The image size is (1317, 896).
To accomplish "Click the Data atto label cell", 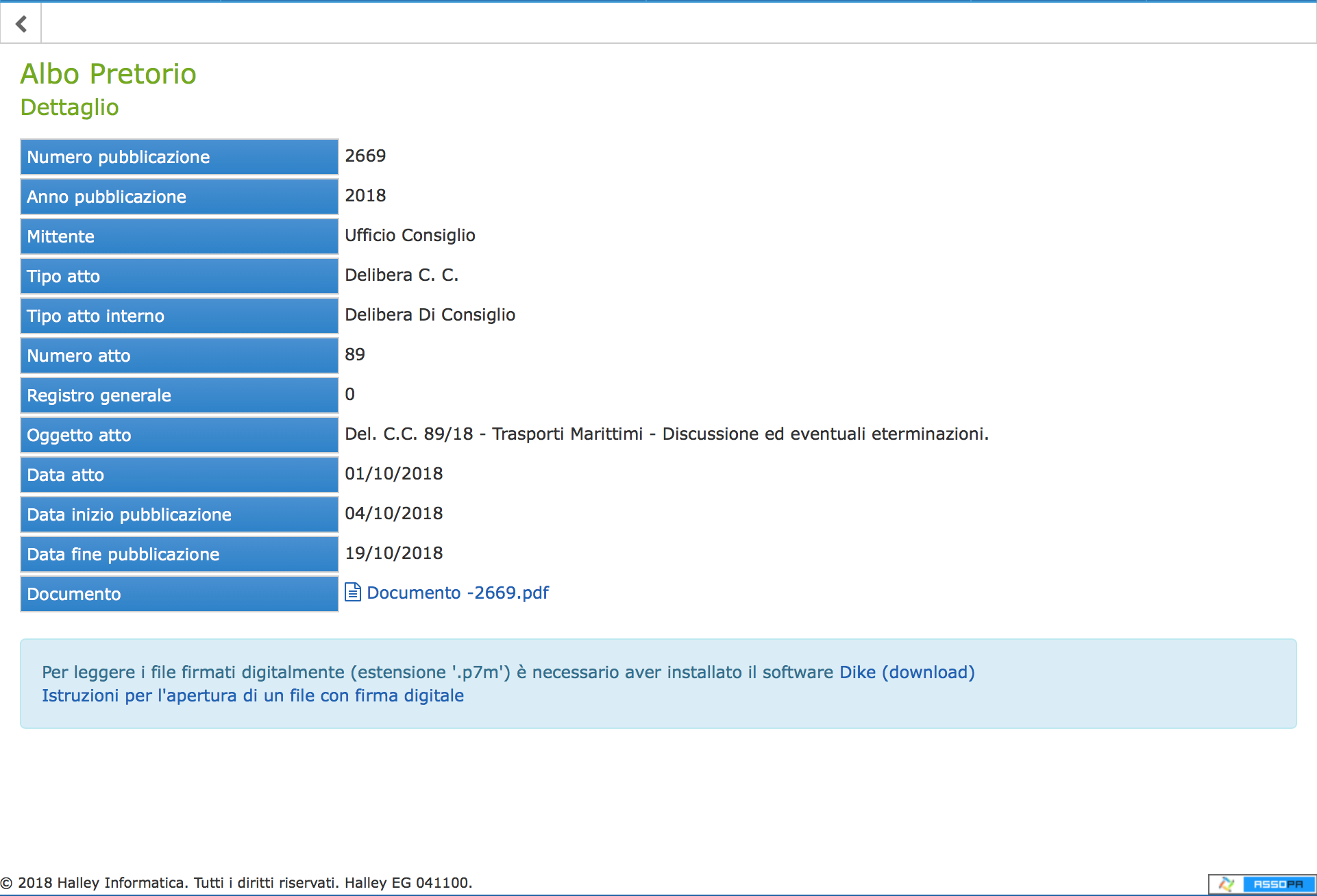I will point(180,475).
